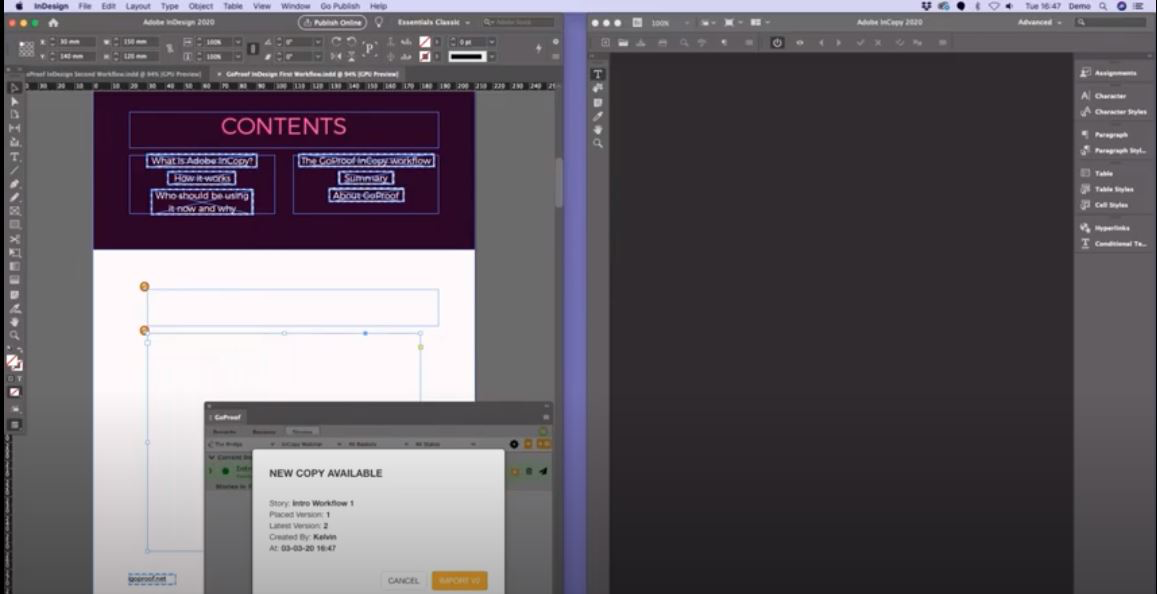Screen dimensions: 1157x594
Task: Click the CANCEL button in dialog
Action: 404,581
